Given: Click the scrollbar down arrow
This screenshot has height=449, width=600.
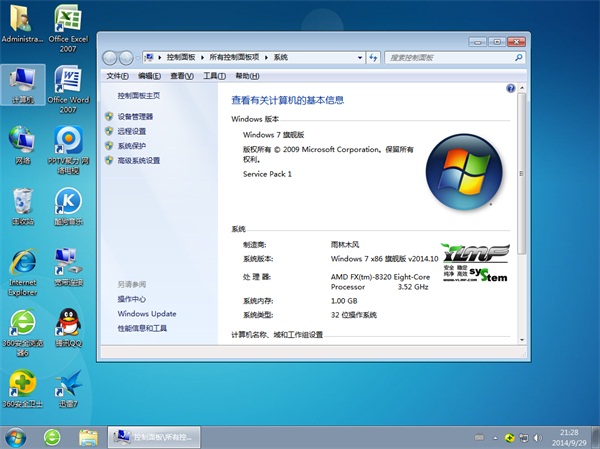Looking at the screenshot, I should pyautogui.click(x=522, y=340).
